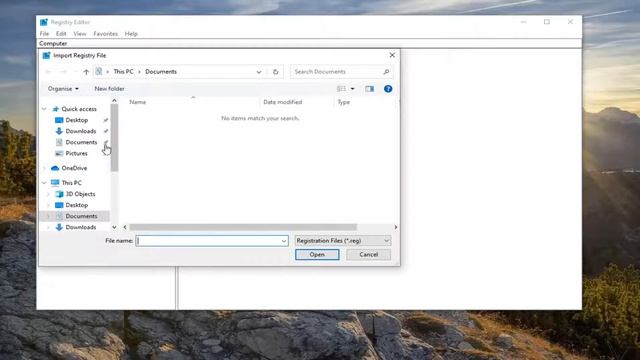The height and width of the screenshot is (360, 640).
Task: Collapse the Quick access tree node
Action: pyautogui.click(x=44, y=109)
